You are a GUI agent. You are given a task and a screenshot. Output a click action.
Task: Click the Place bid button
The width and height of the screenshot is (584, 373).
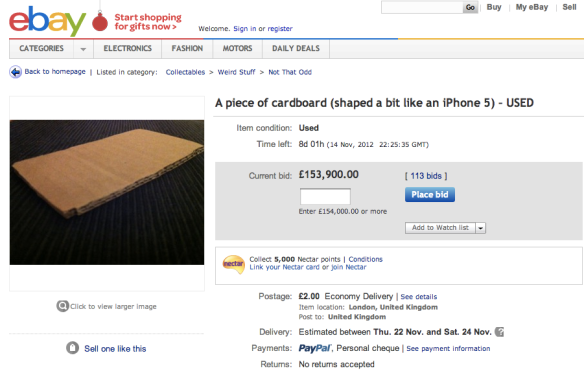pyautogui.click(x=430, y=195)
